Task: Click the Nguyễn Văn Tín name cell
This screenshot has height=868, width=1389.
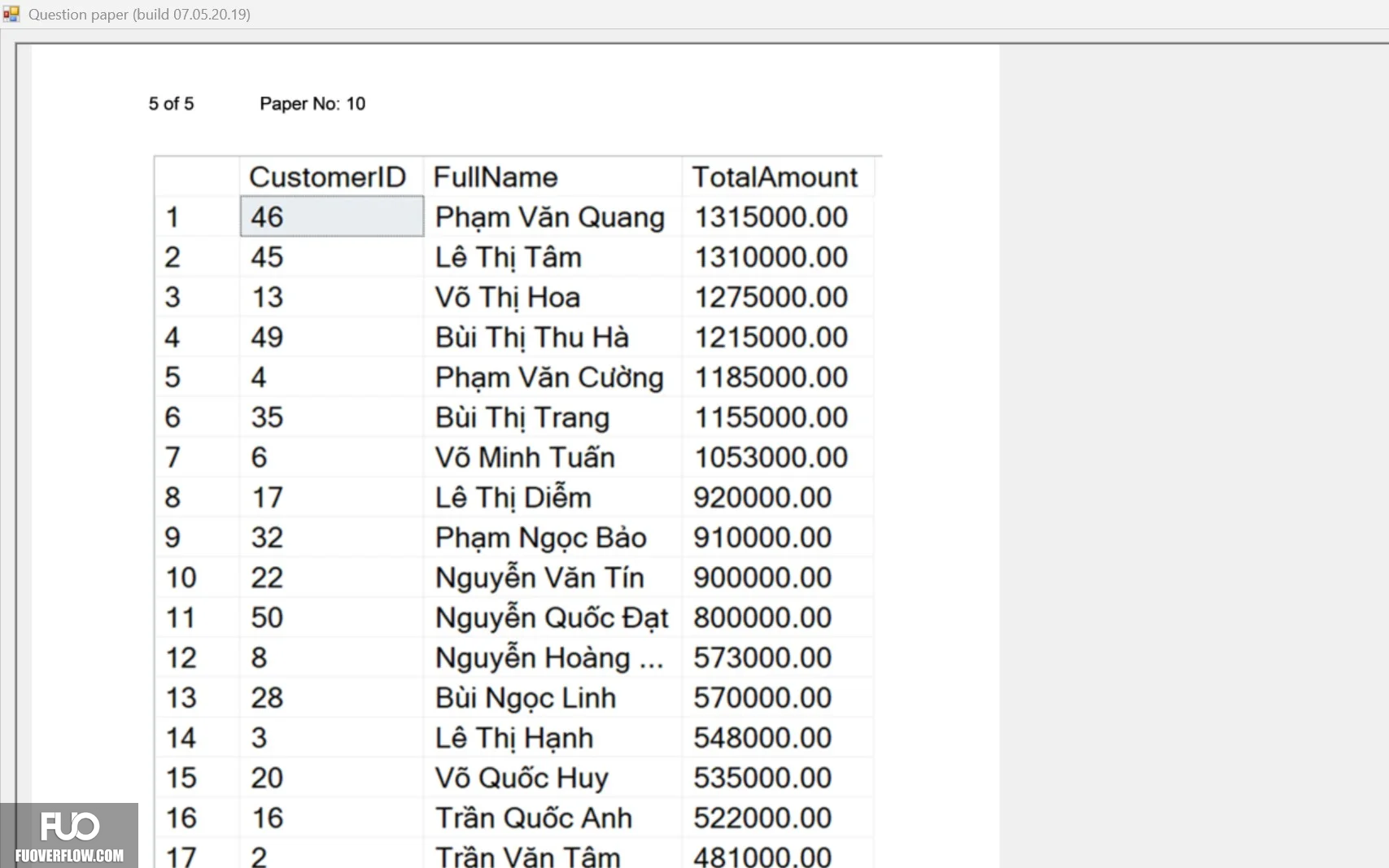Action: point(553,578)
